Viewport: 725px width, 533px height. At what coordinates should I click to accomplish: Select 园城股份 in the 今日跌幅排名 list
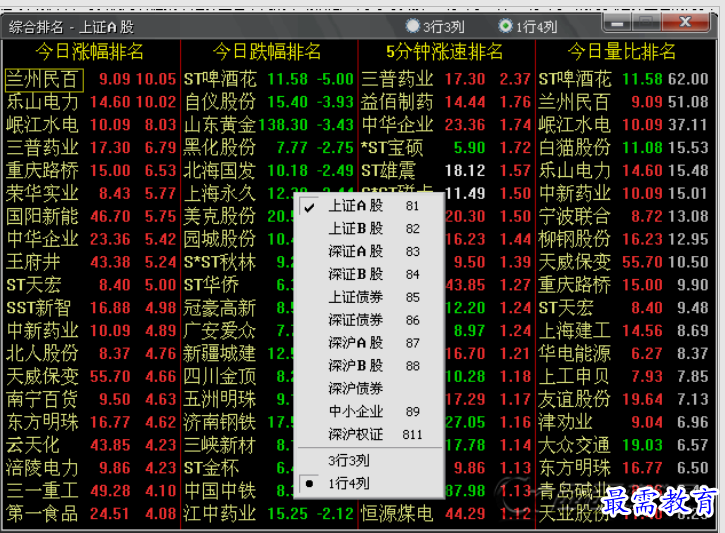[x=220, y=239]
